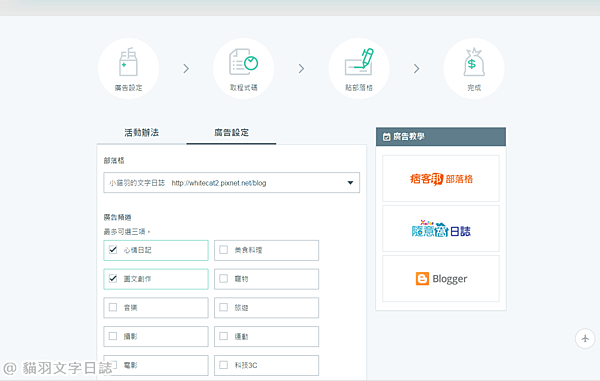Click the 廣告頻道 section label
Screen dimensions: 600x381
point(117,217)
